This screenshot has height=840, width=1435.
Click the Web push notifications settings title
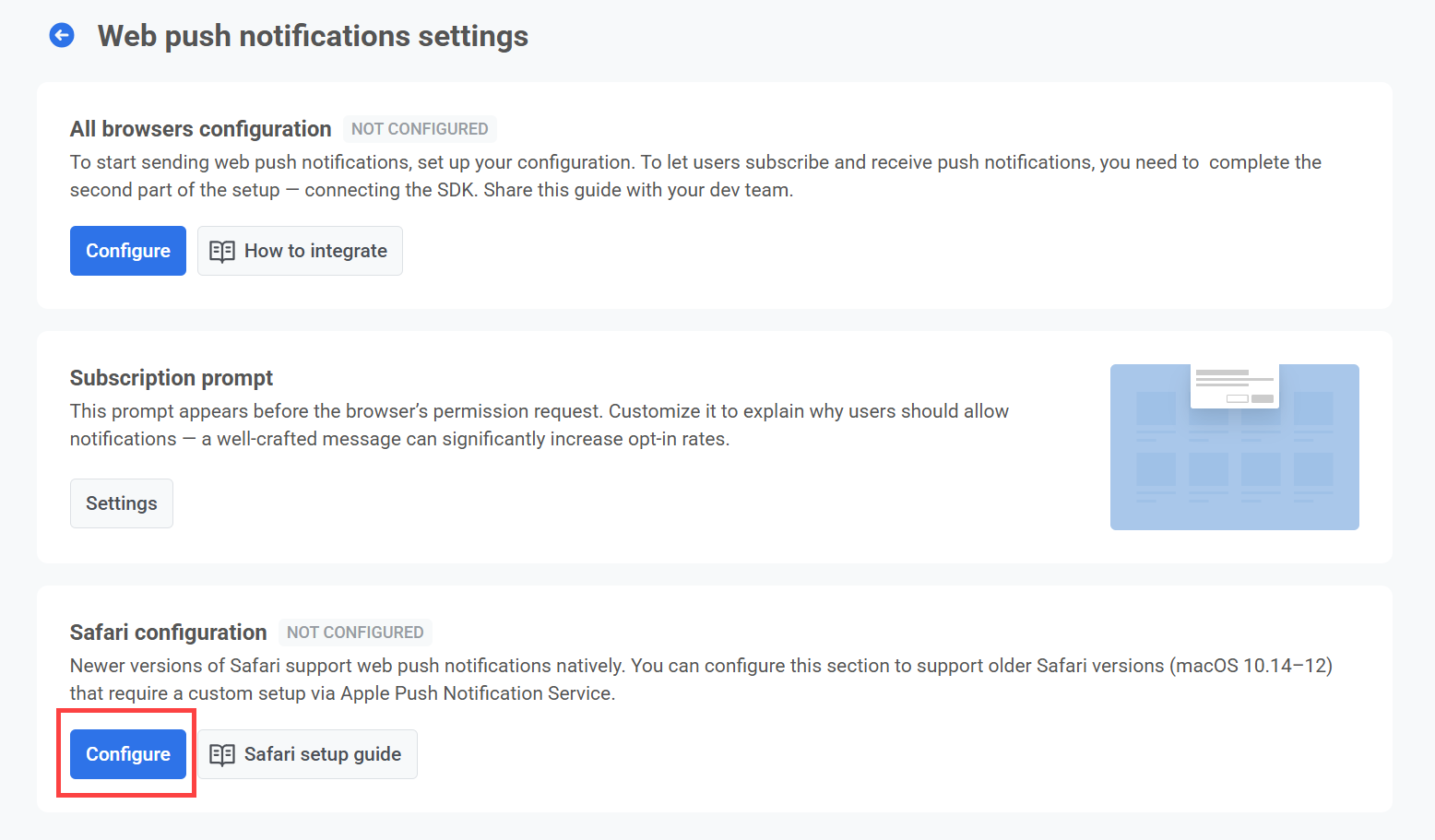click(x=313, y=36)
